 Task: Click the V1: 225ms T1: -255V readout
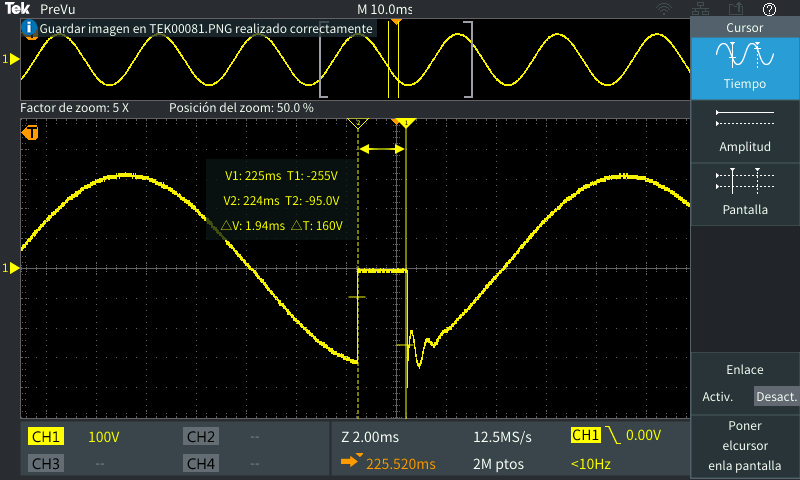tap(281, 175)
